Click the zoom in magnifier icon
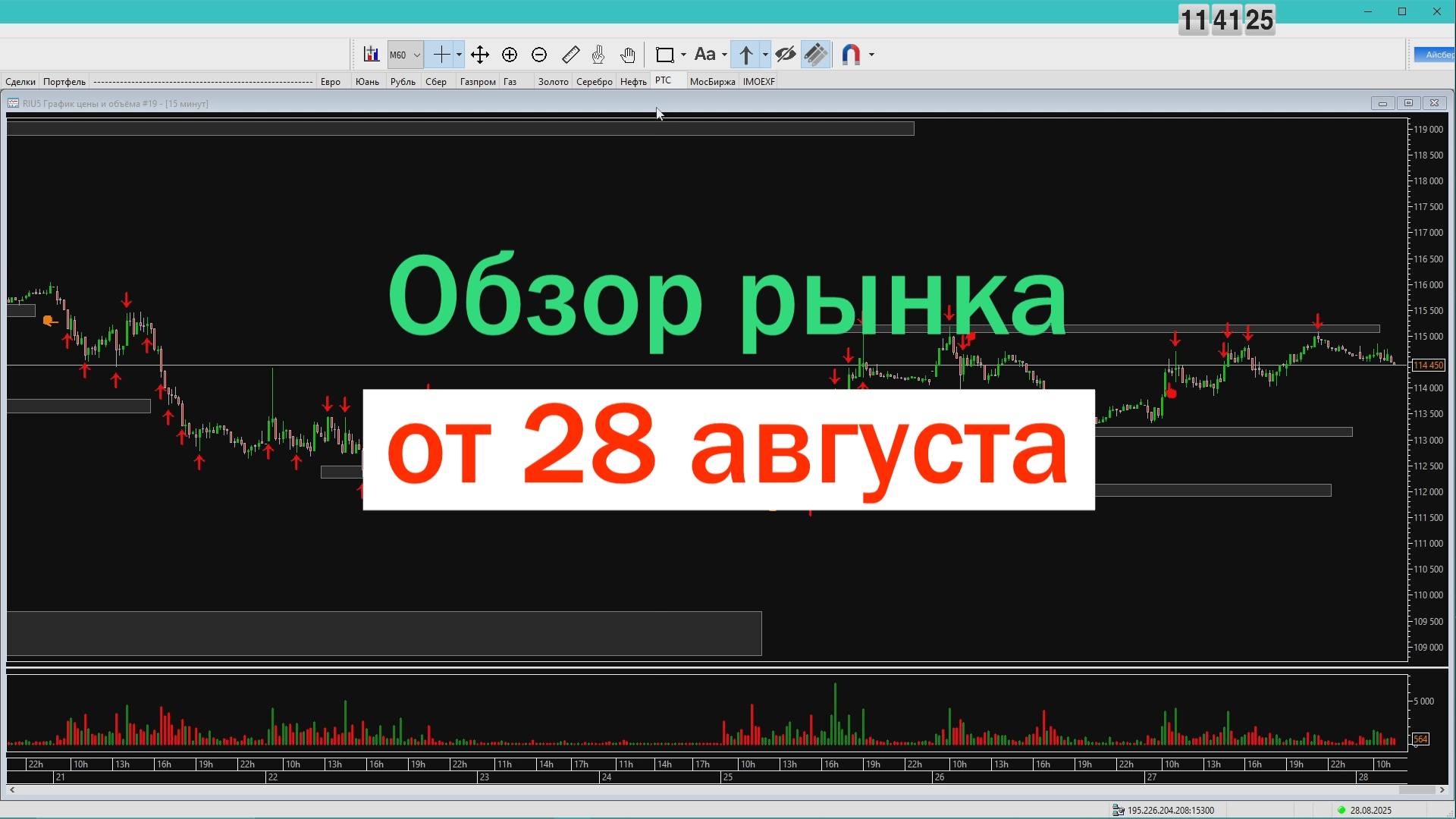The width and height of the screenshot is (1456, 819). 510,55
